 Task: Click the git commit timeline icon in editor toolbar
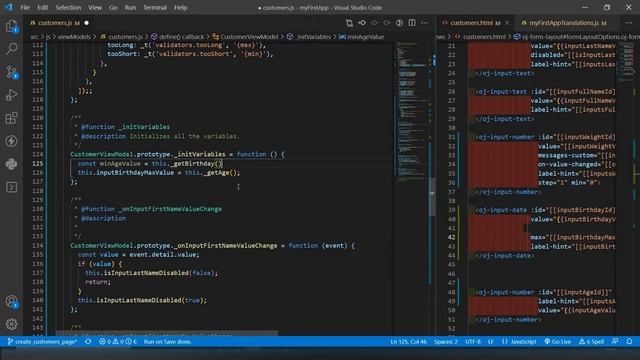362,23
